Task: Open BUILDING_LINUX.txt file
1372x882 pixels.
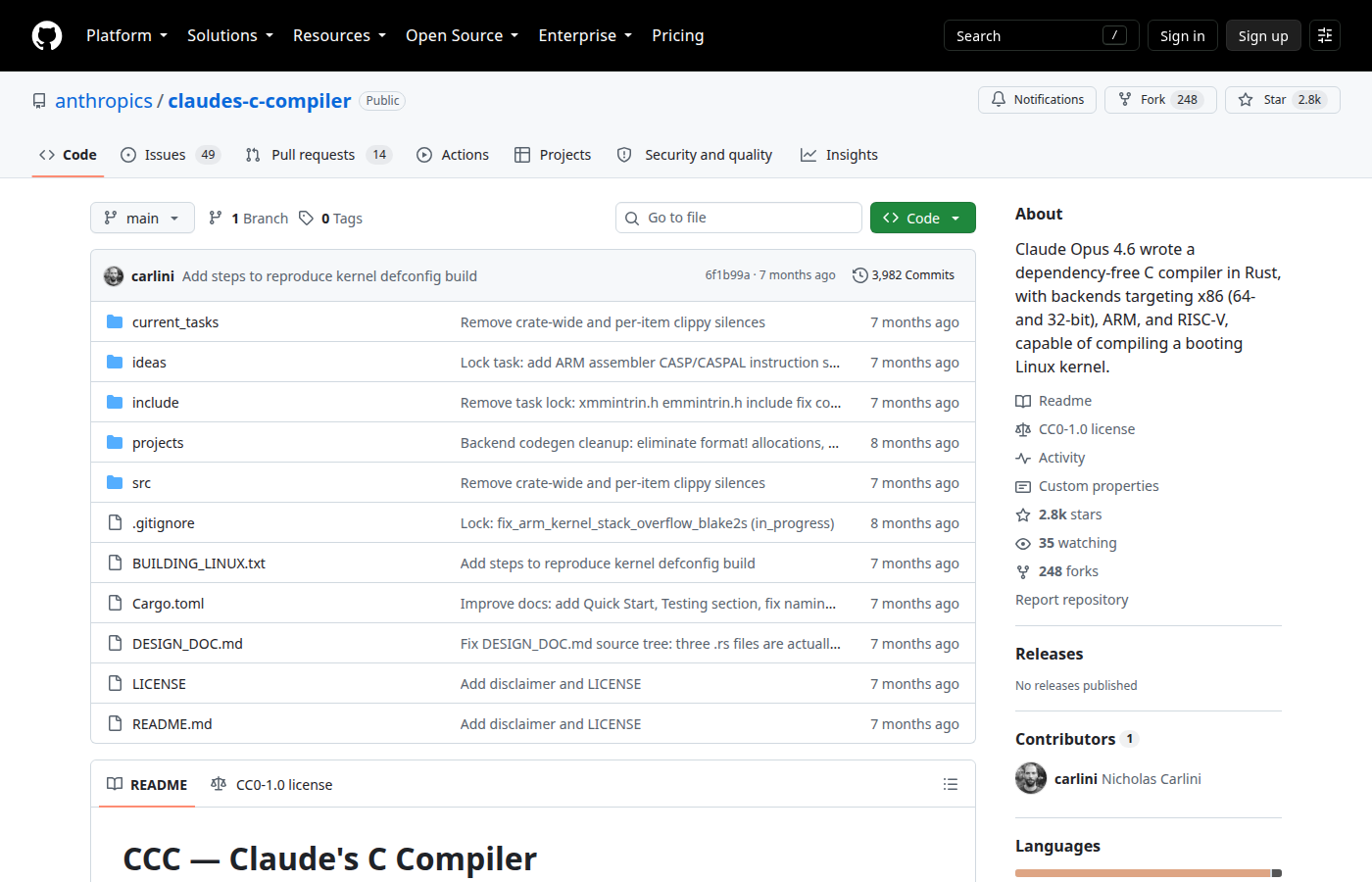Action: tap(199, 563)
